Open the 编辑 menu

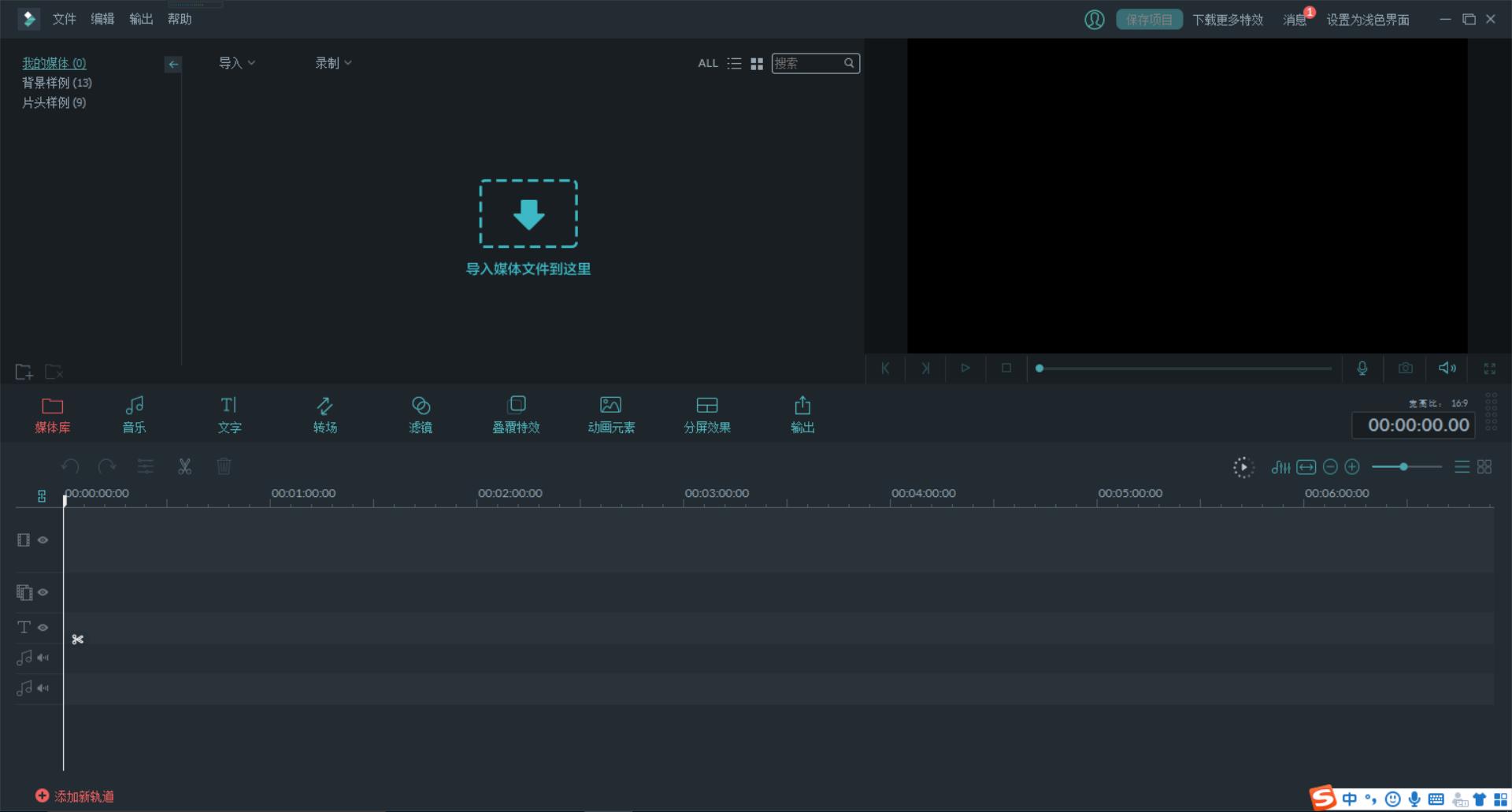click(x=102, y=19)
